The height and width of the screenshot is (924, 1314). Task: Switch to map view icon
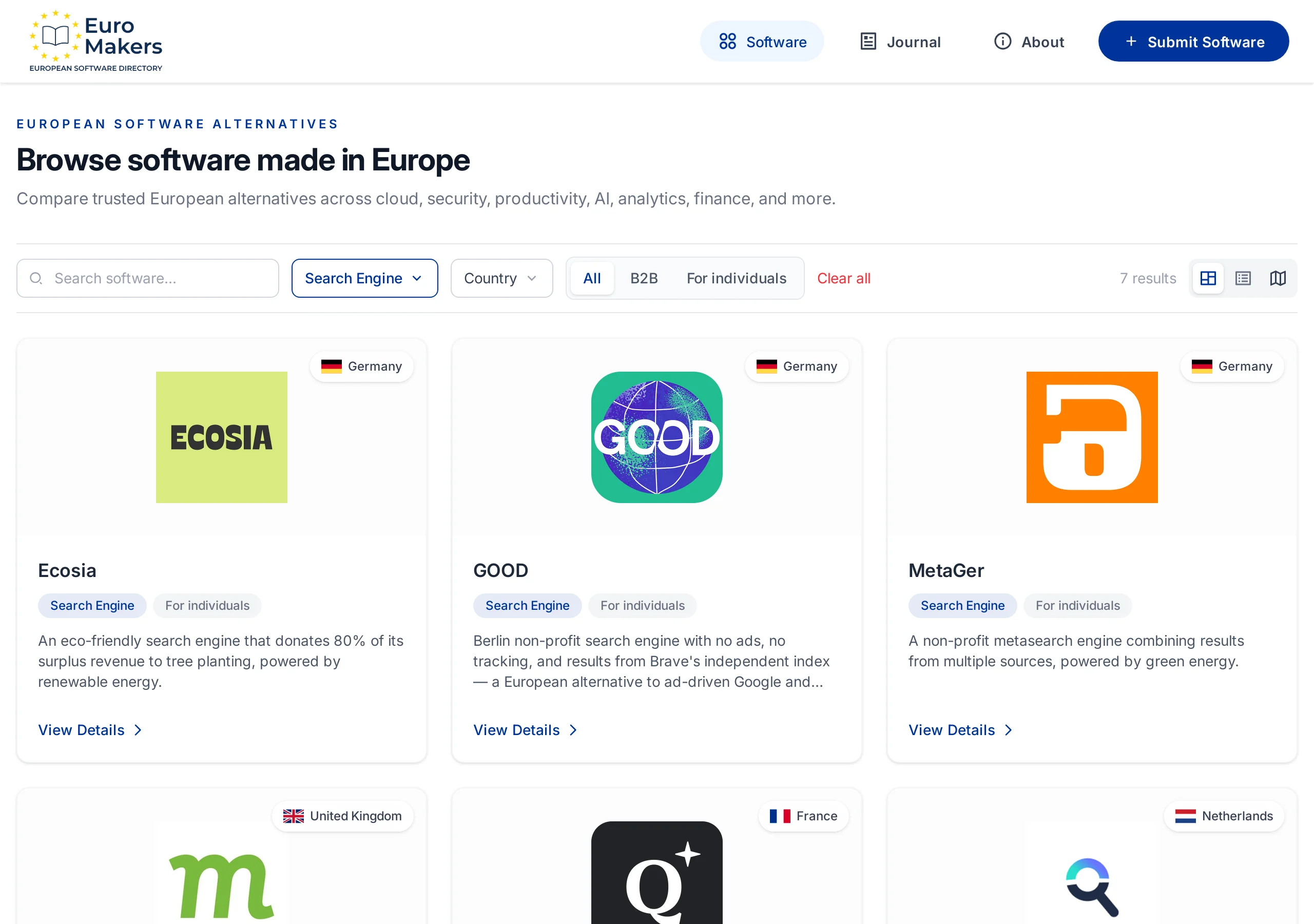1278,278
